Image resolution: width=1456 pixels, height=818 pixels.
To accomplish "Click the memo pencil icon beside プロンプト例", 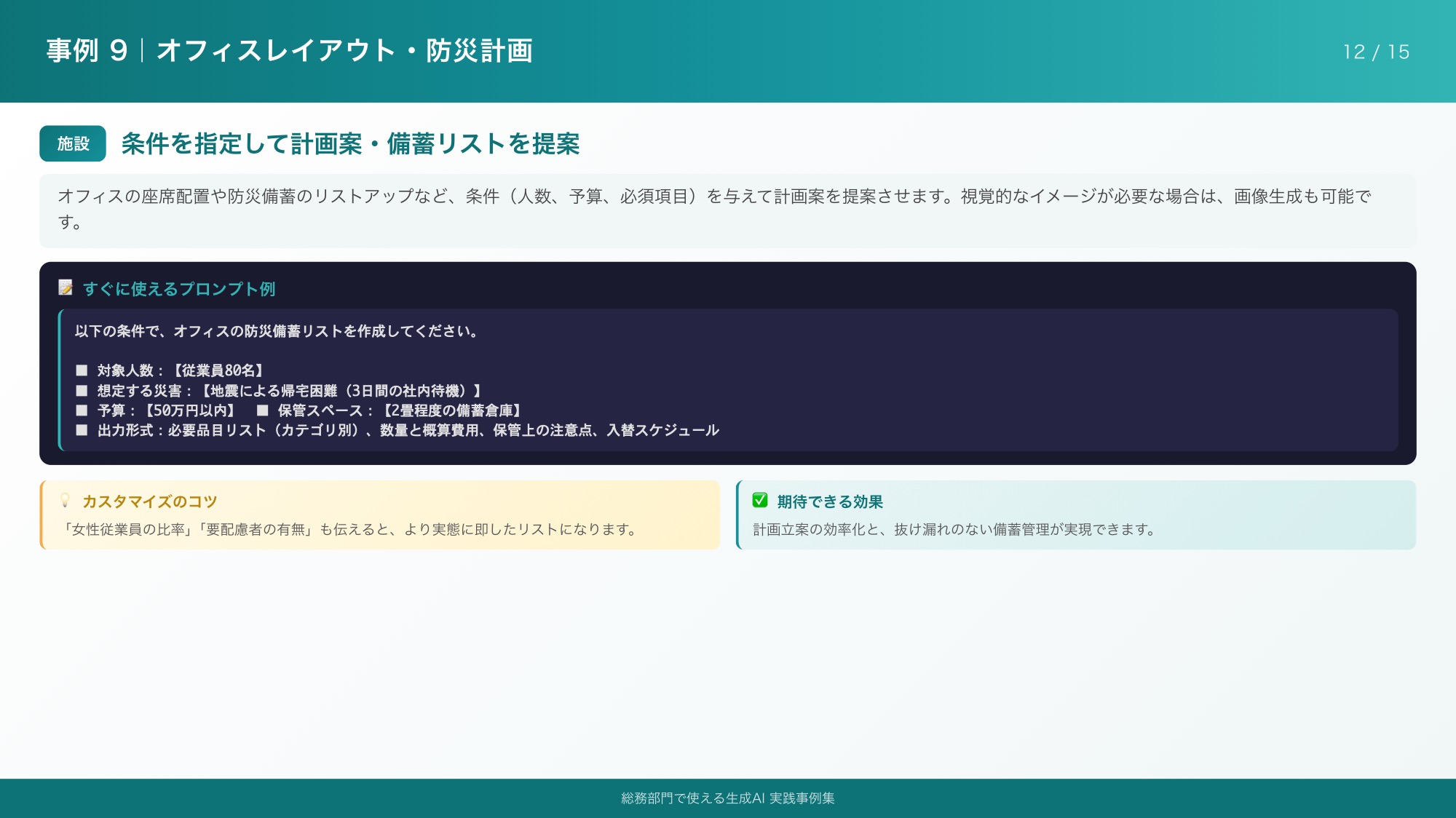I will point(66,288).
